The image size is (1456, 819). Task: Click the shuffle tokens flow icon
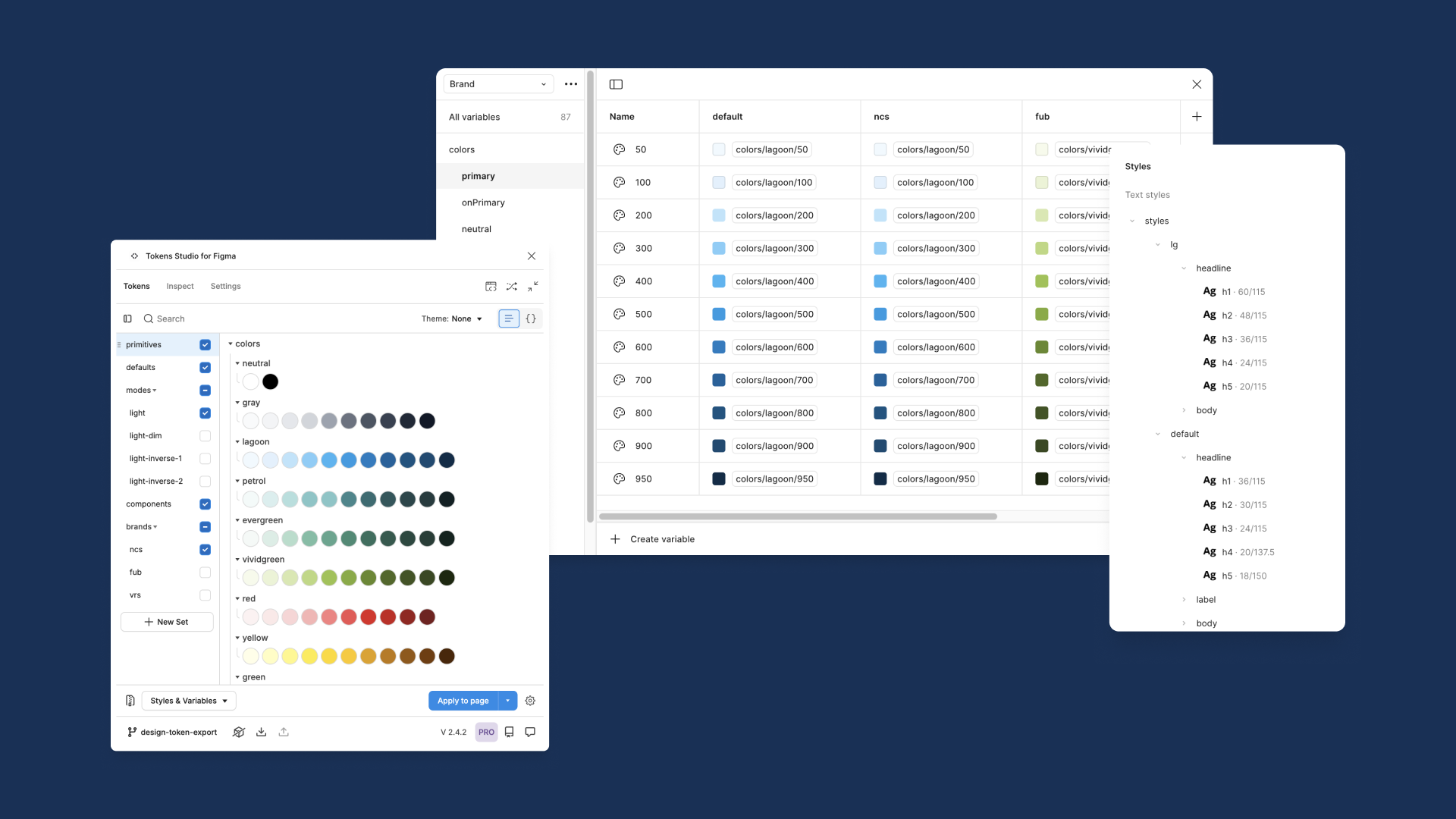click(x=512, y=287)
